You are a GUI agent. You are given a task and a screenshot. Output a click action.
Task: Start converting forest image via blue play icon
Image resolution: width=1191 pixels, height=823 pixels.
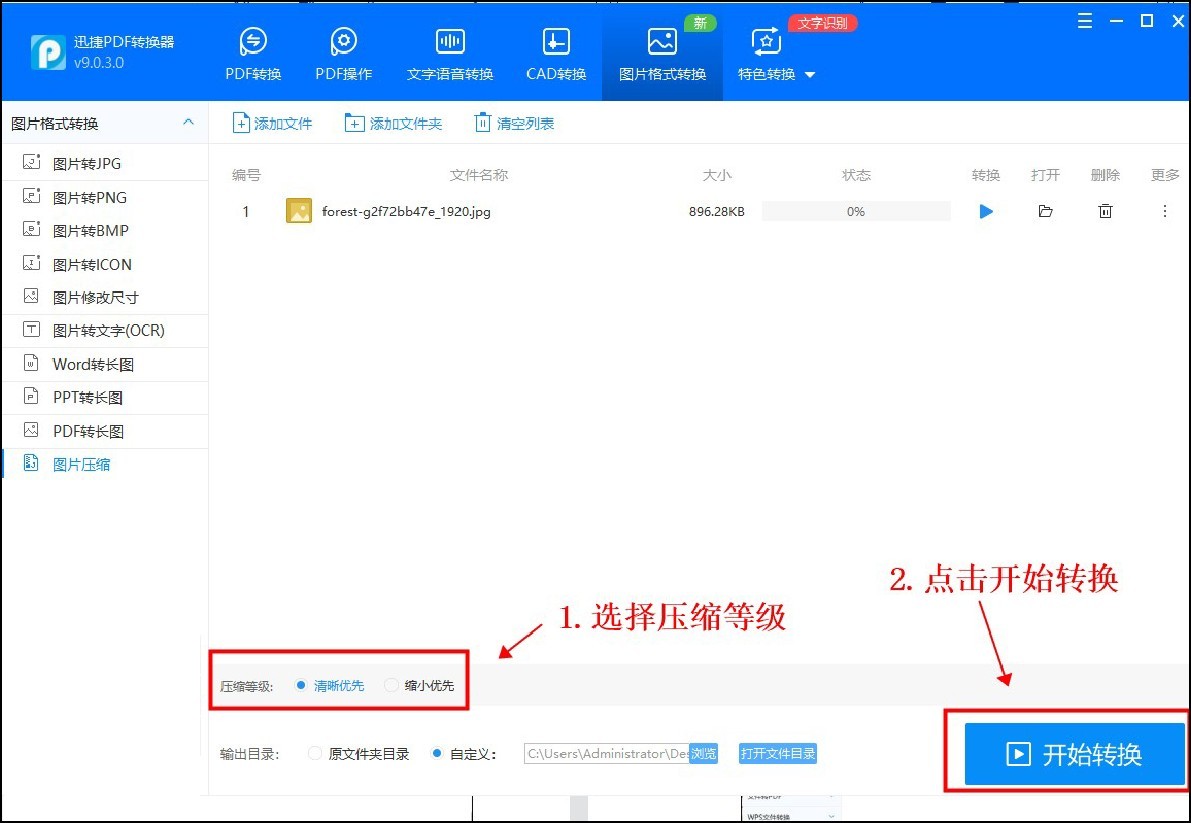tap(985, 211)
